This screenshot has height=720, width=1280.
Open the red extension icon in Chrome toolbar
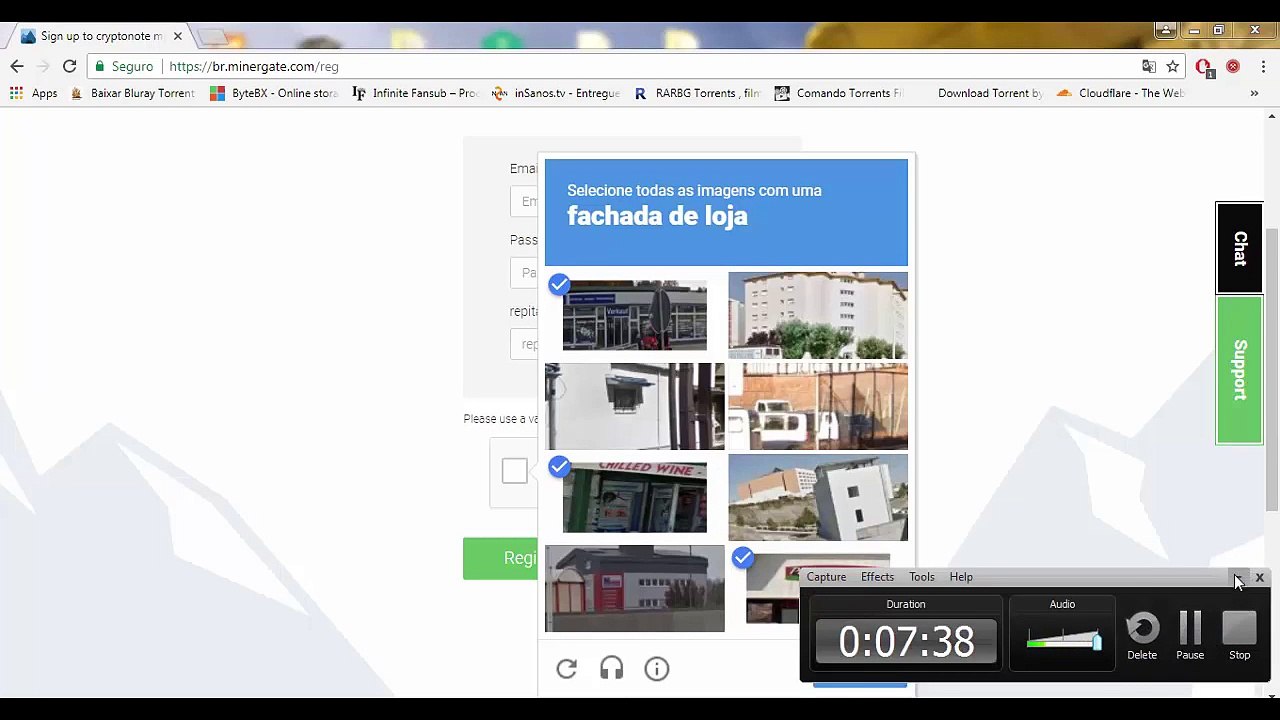point(1233,66)
